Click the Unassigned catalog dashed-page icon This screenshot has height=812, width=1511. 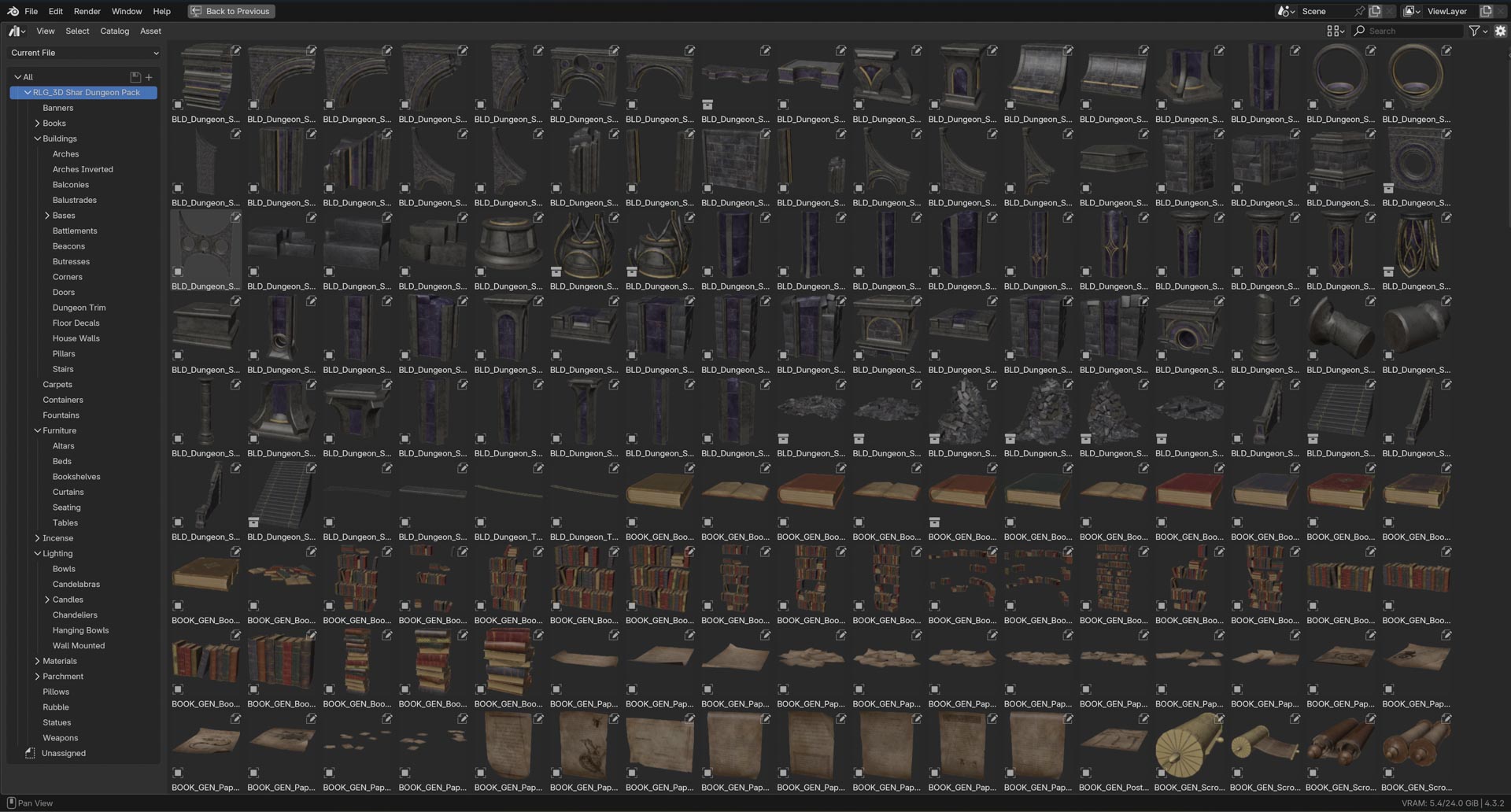tap(30, 753)
